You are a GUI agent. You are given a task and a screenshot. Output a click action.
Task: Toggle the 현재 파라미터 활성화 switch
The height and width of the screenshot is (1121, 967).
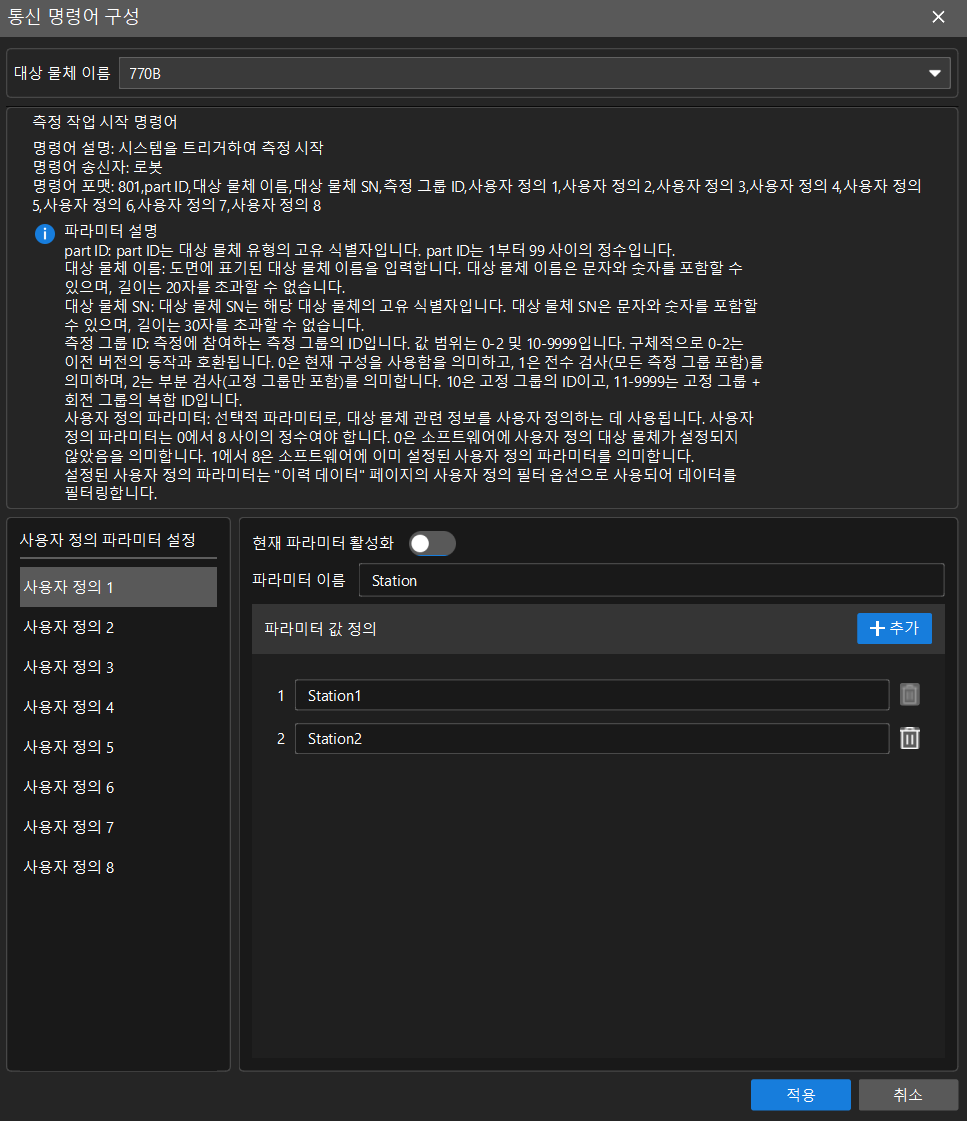tap(432, 543)
